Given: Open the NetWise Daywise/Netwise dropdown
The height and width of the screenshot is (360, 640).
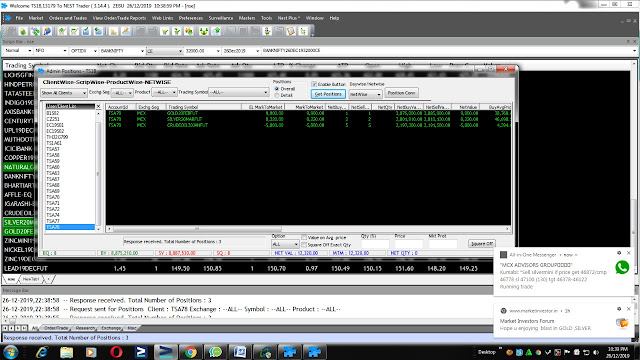Looking at the screenshot, I should [365, 94].
